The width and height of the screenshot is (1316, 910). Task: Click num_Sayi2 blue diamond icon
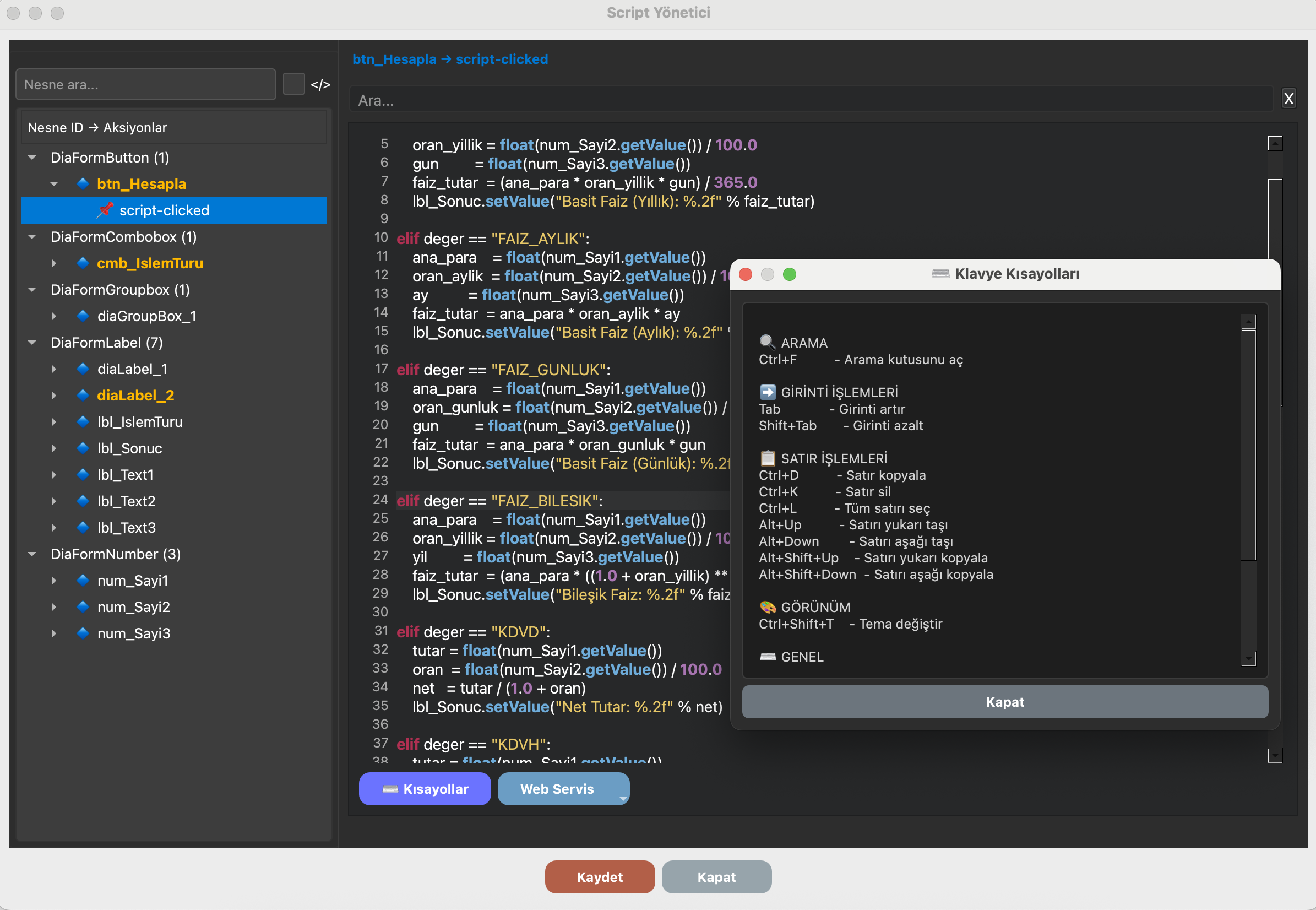(83, 606)
